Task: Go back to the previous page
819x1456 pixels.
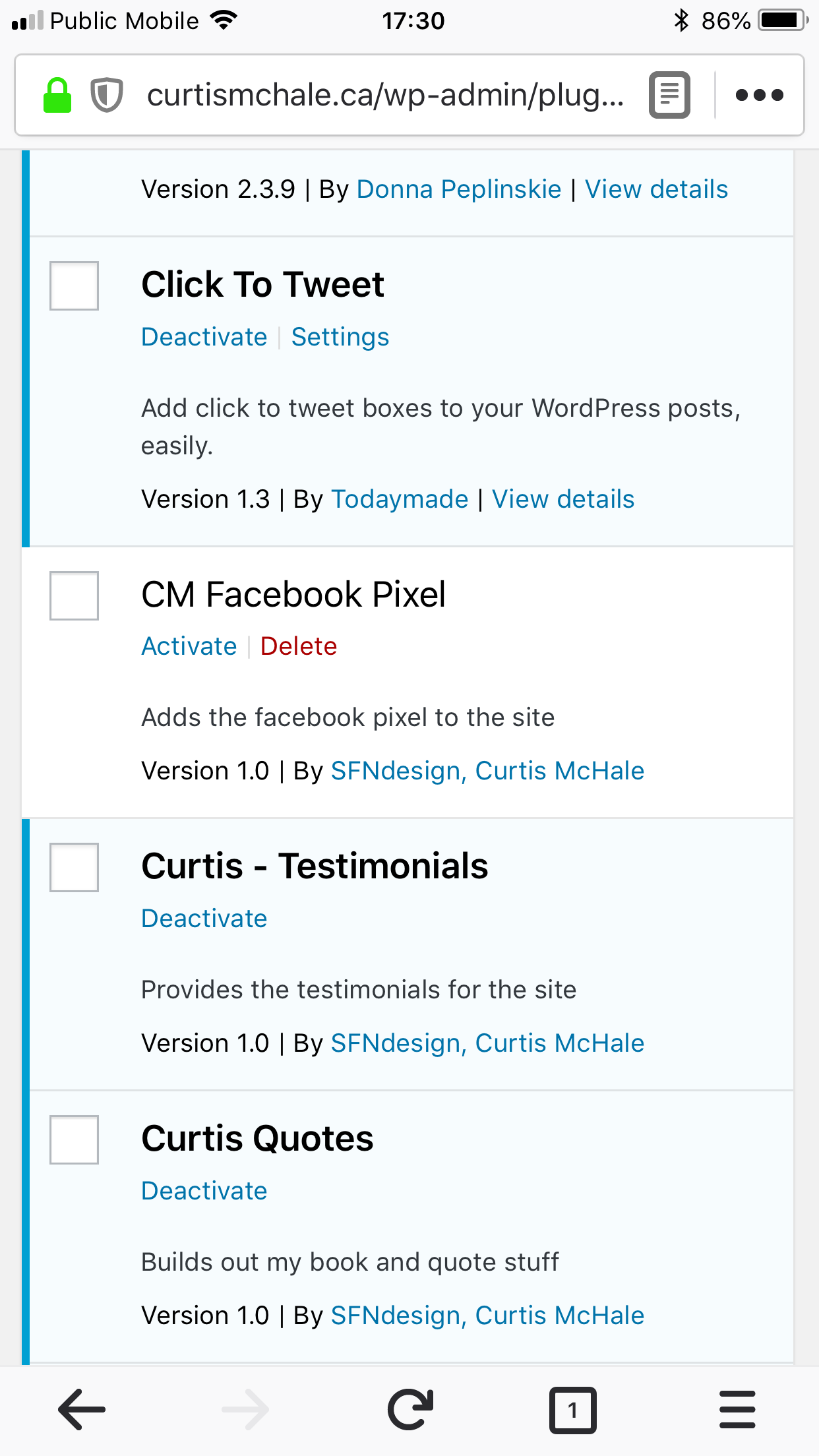Action: pos(82,1409)
